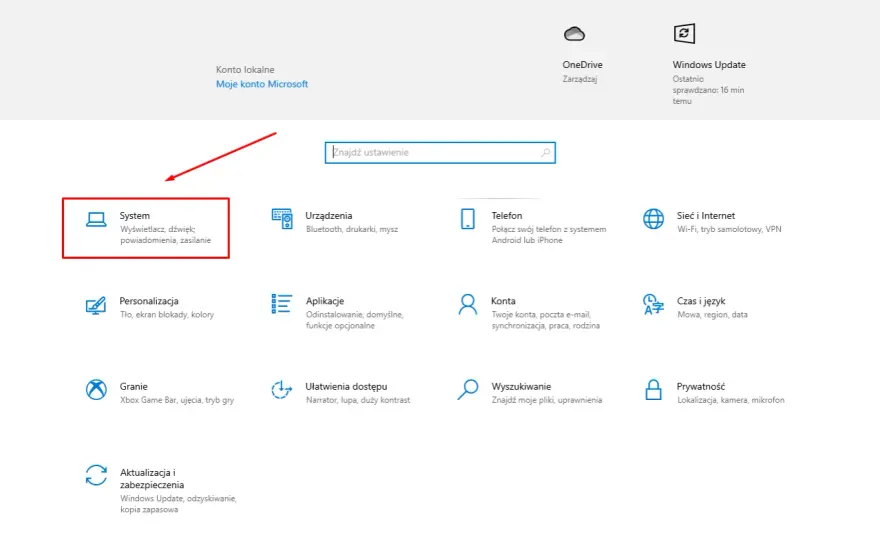Open the System laptop icon
This screenshot has height=540, width=880.
(96, 219)
